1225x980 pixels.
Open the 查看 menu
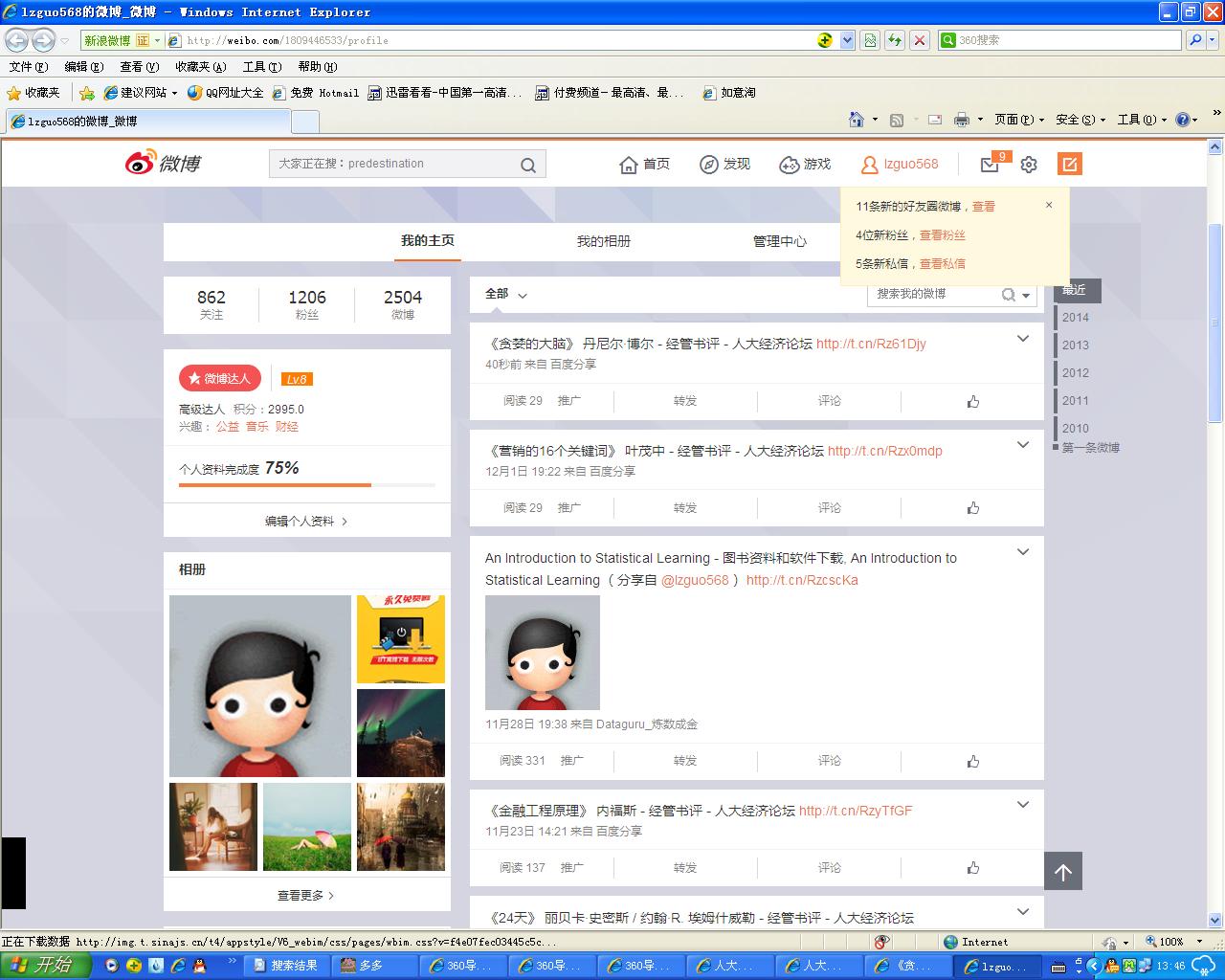pyautogui.click(x=139, y=67)
